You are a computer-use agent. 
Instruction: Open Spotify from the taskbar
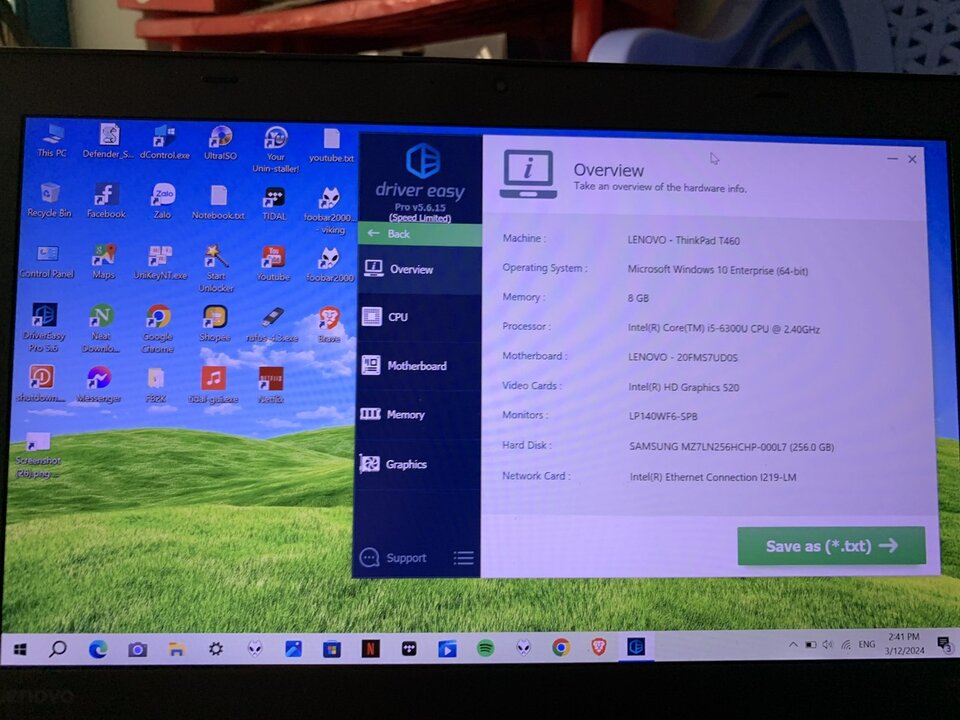tap(486, 648)
